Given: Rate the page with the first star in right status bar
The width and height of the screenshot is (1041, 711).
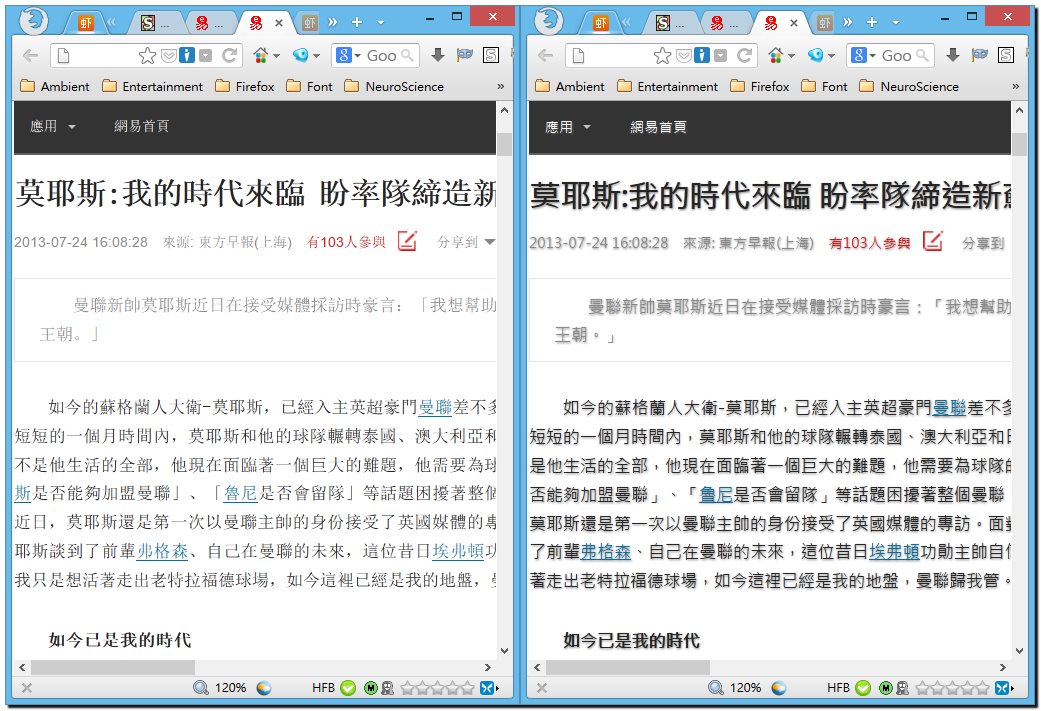Looking at the screenshot, I should click(922, 688).
